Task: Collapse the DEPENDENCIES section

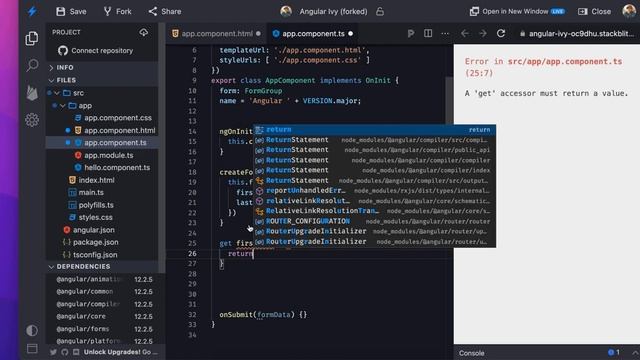Action: [x=102, y=267]
